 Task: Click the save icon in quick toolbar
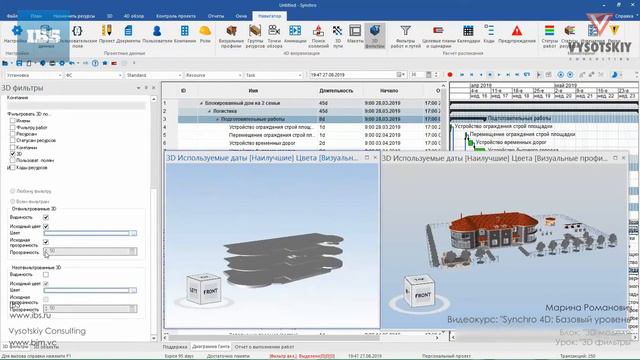(19, 63)
